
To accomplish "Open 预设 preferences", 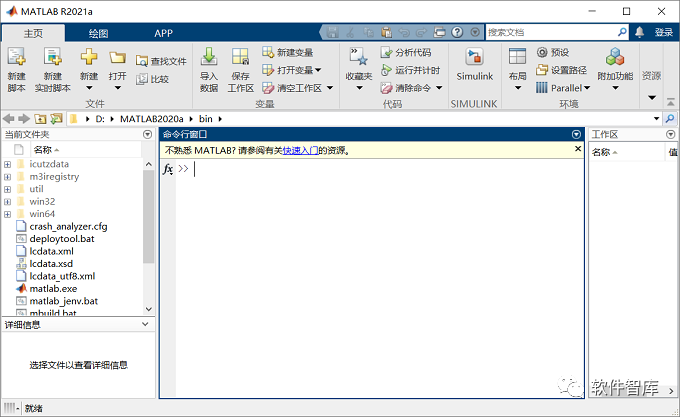I will pos(553,52).
